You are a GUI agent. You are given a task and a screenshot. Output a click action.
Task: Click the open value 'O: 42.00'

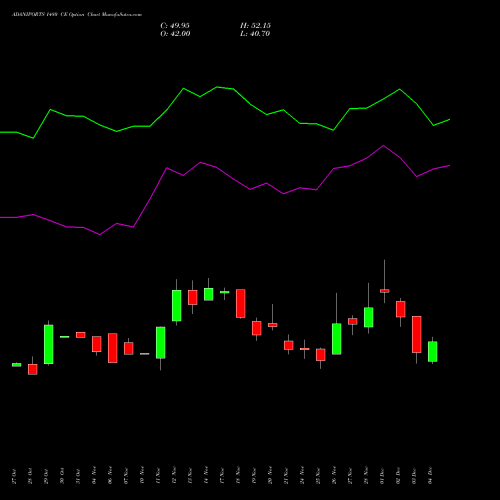[x=175, y=34]
